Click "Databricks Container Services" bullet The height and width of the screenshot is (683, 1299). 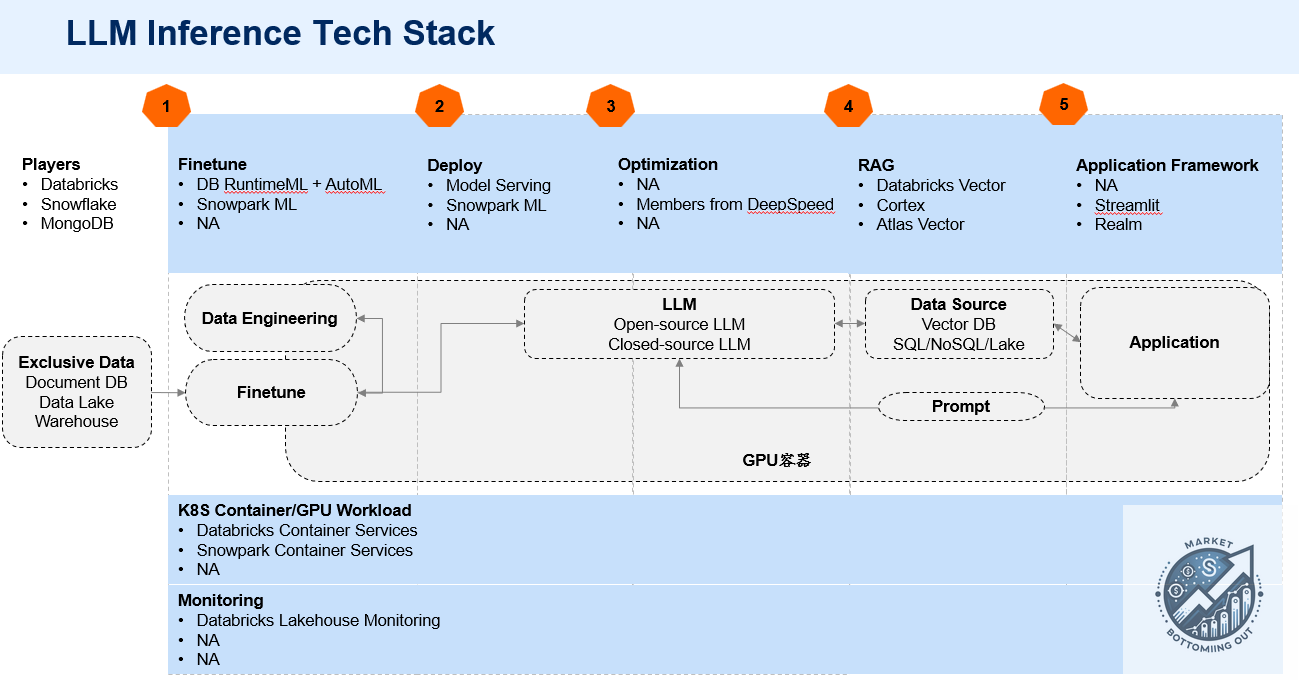(x=307, y=531)
